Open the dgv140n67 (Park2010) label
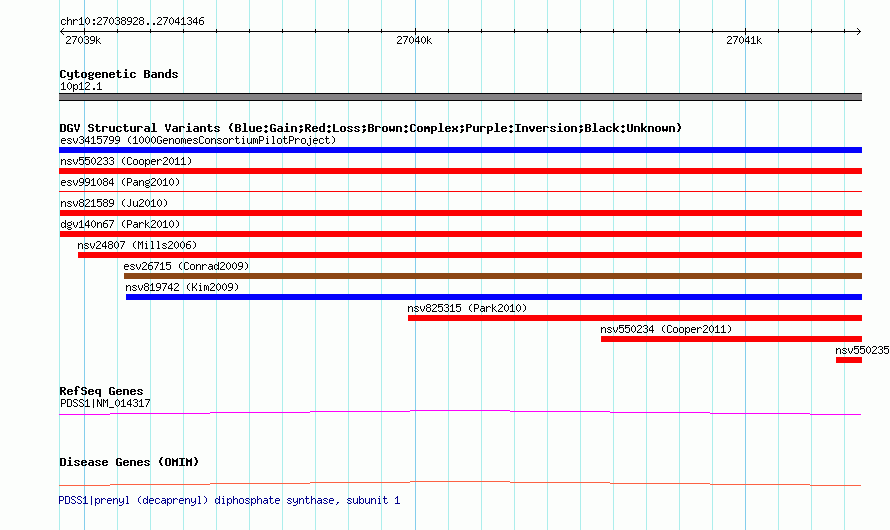 coord(120,224)
